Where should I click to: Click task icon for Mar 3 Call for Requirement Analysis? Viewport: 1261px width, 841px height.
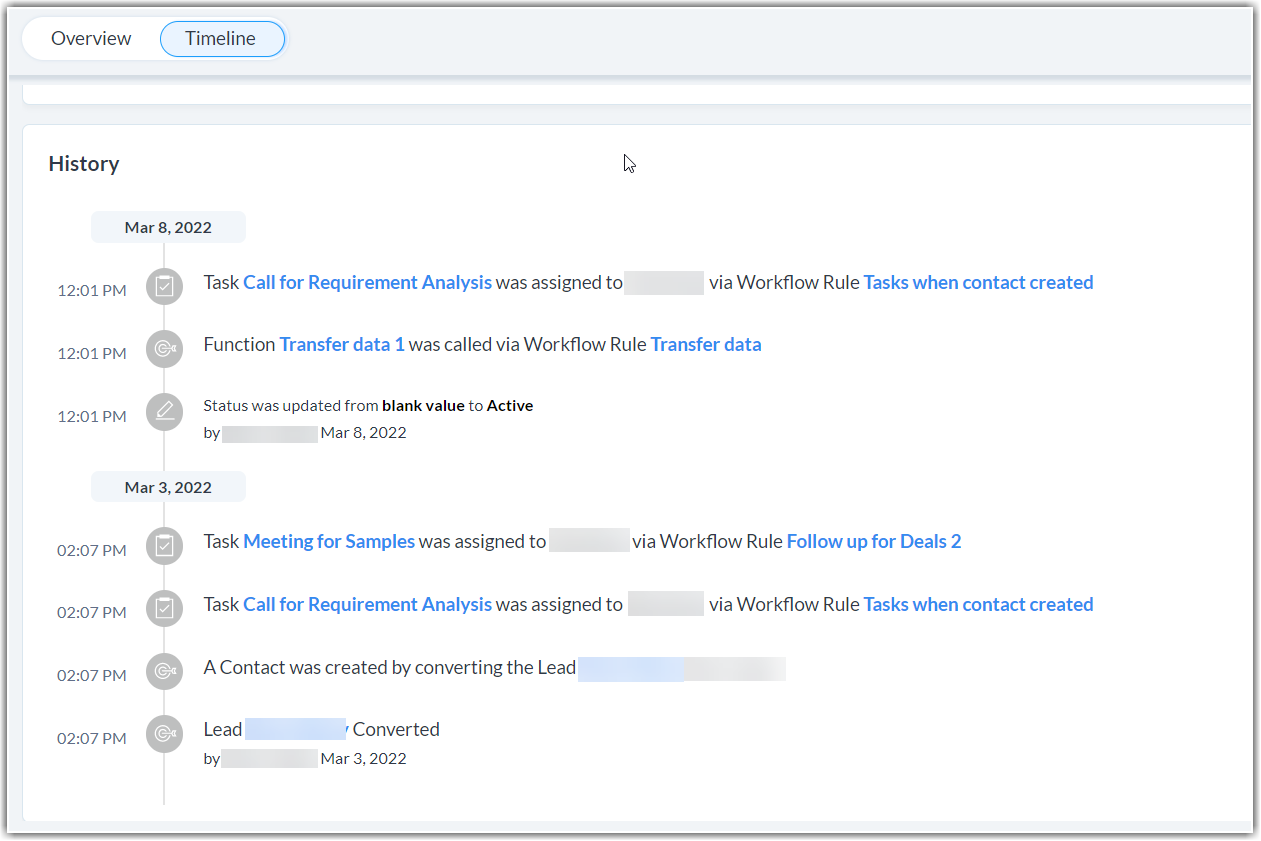pos(164,608)
